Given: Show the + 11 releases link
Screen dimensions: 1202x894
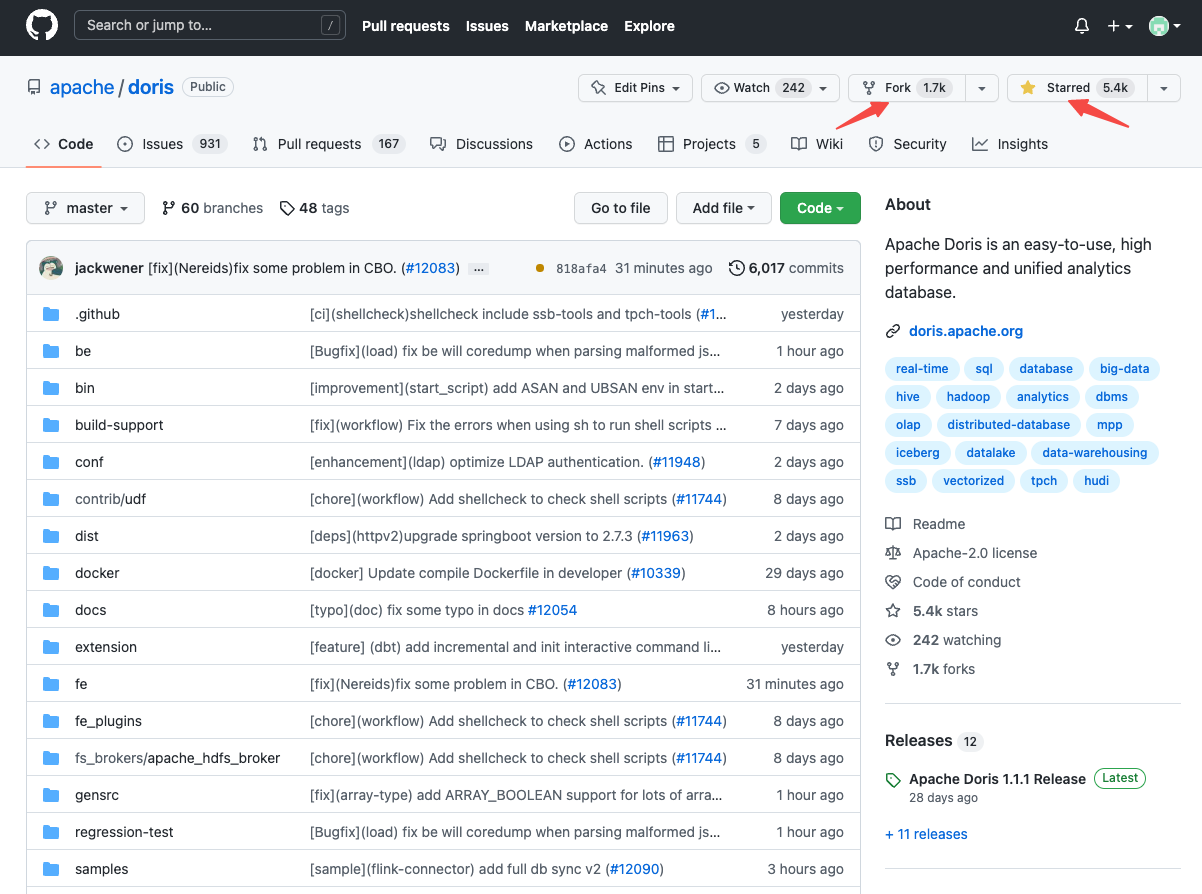Looking at the screenshot, I should (926, 834).
